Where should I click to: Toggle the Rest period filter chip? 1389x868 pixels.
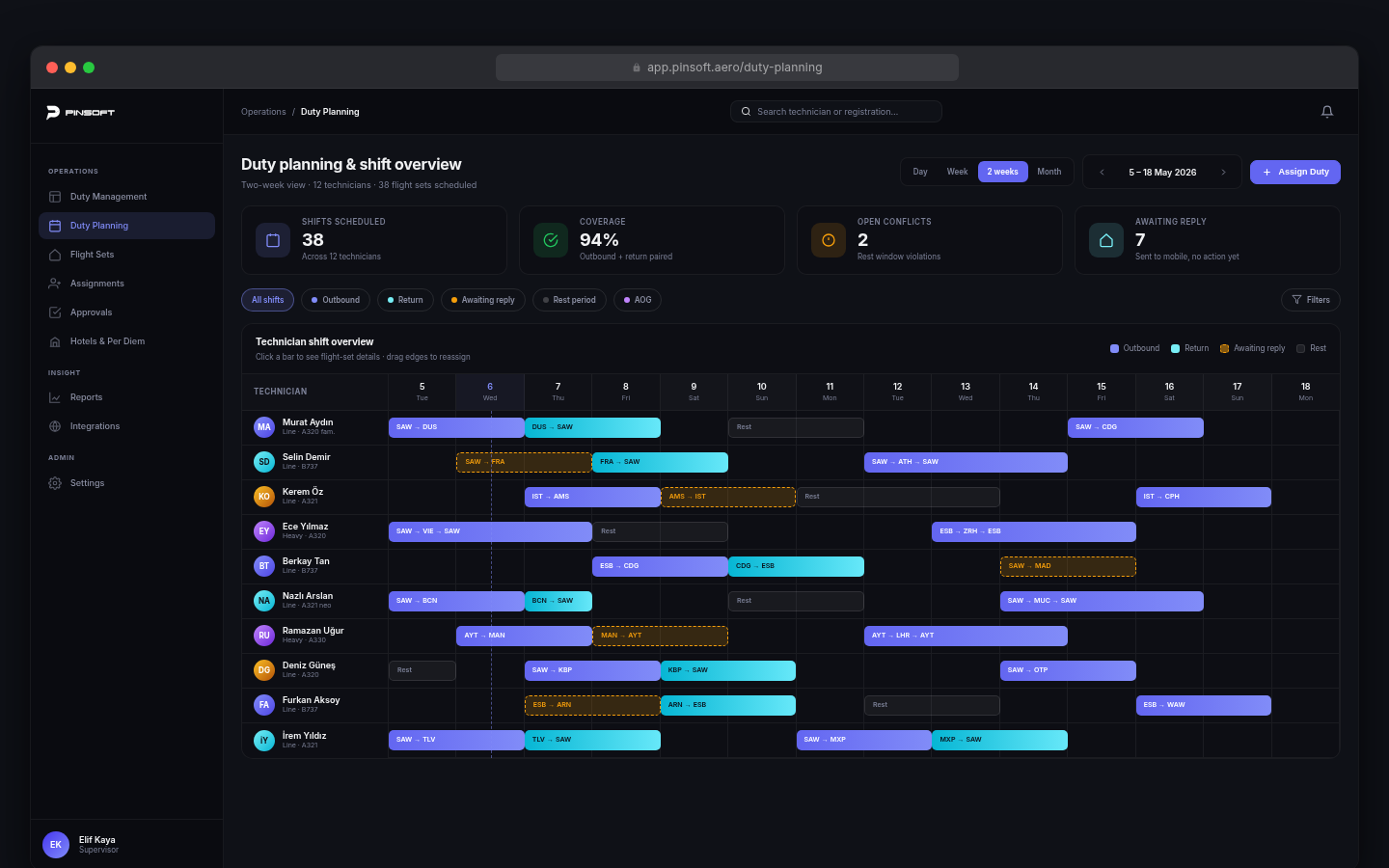(569, 300)
